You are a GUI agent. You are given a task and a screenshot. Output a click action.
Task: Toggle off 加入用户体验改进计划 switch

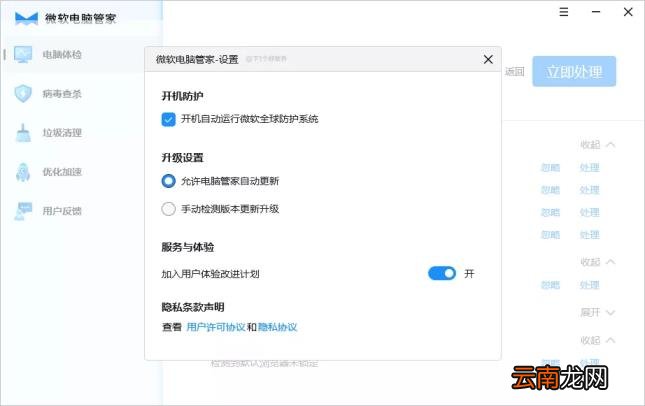pyautogui.click(x=442, y=273)
